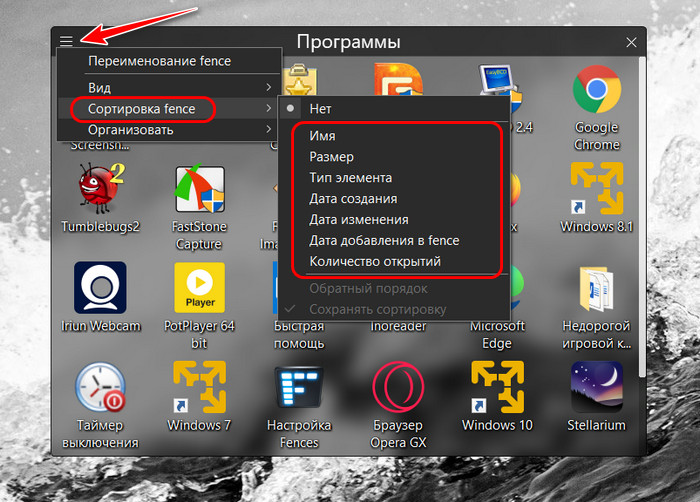Click the fence vertical scrollbar
700x502 pixels.
pos(642,217)
